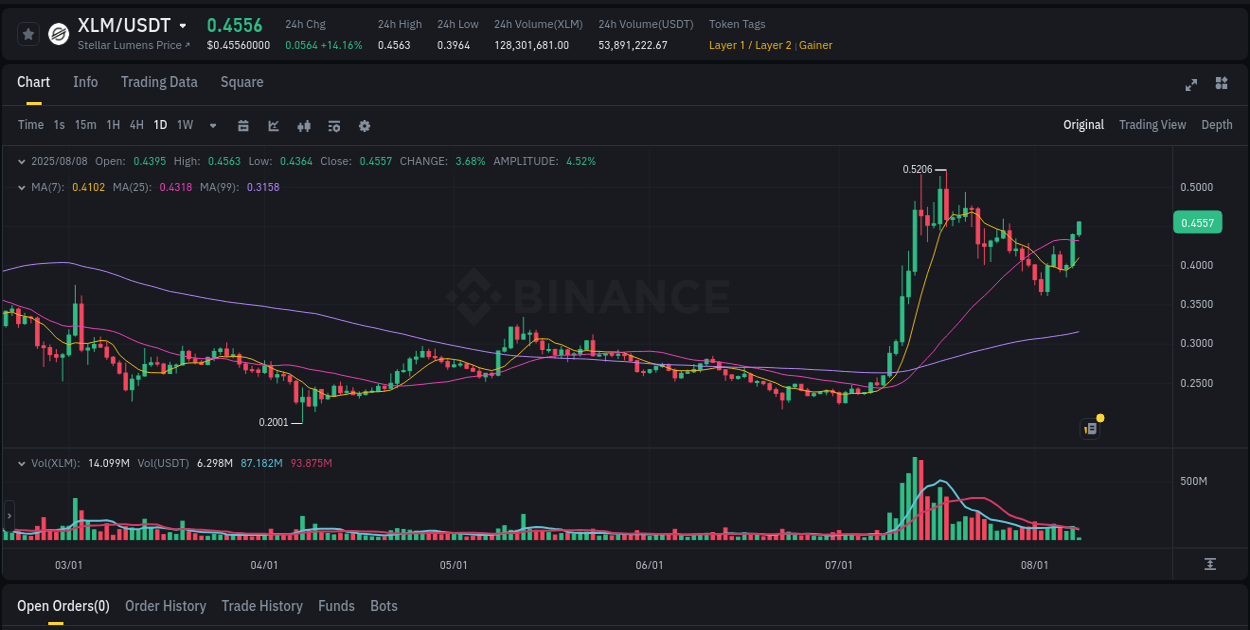Image resolution: width=1250 pixels, height=630 pixels.
Task: Select the 1W timeframe option
Action: pyautogui.click(x=184, y=125)
